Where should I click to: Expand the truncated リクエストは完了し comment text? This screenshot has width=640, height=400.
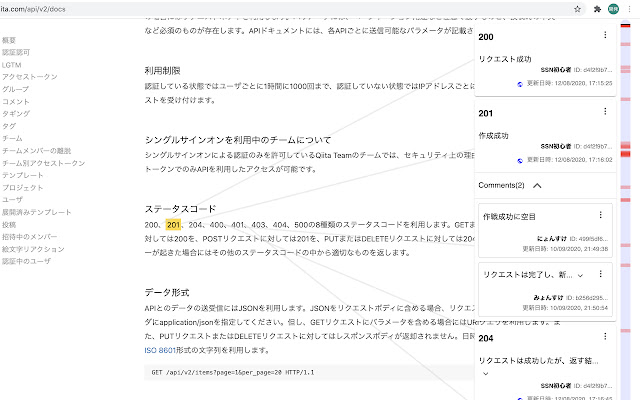point(580,276)
